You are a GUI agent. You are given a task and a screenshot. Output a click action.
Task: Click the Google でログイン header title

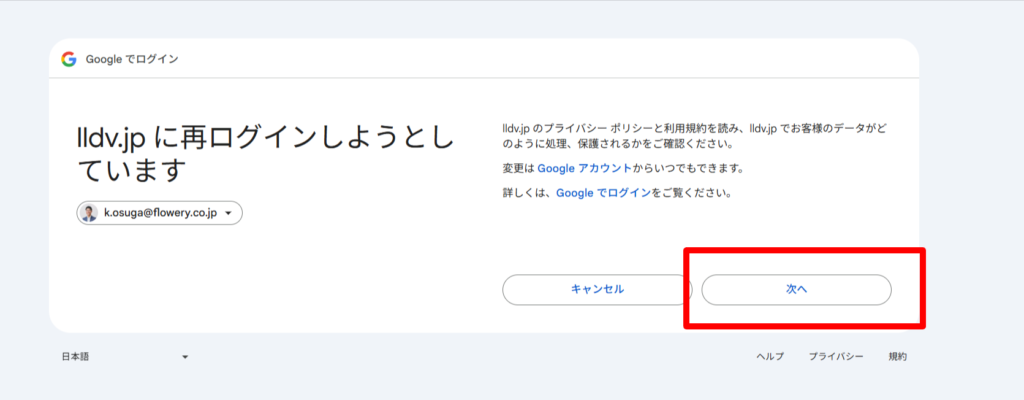coord(132,59)
